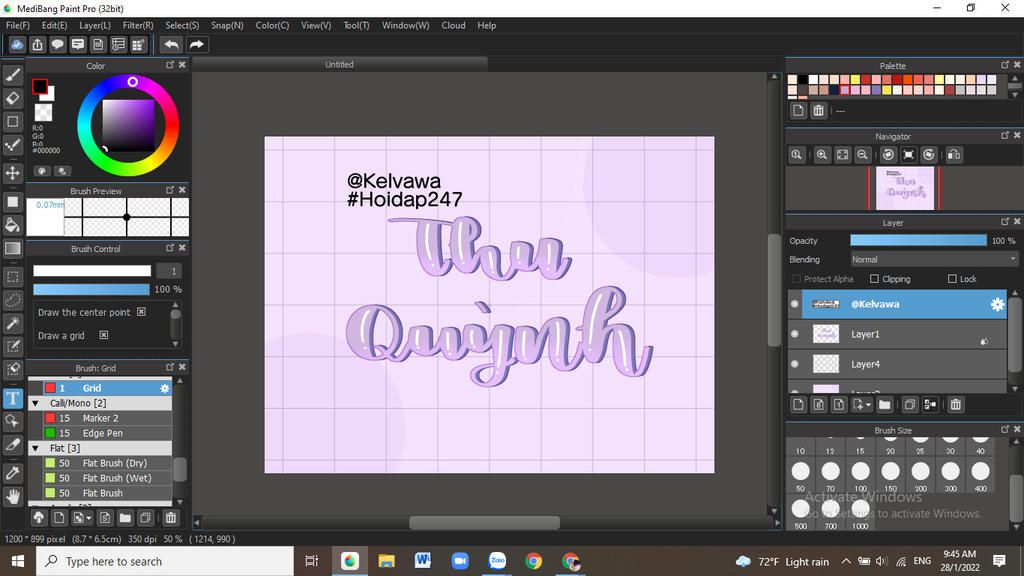
Task: Click the Zoom Out icon in Navigator
Action: pos(862,155)
